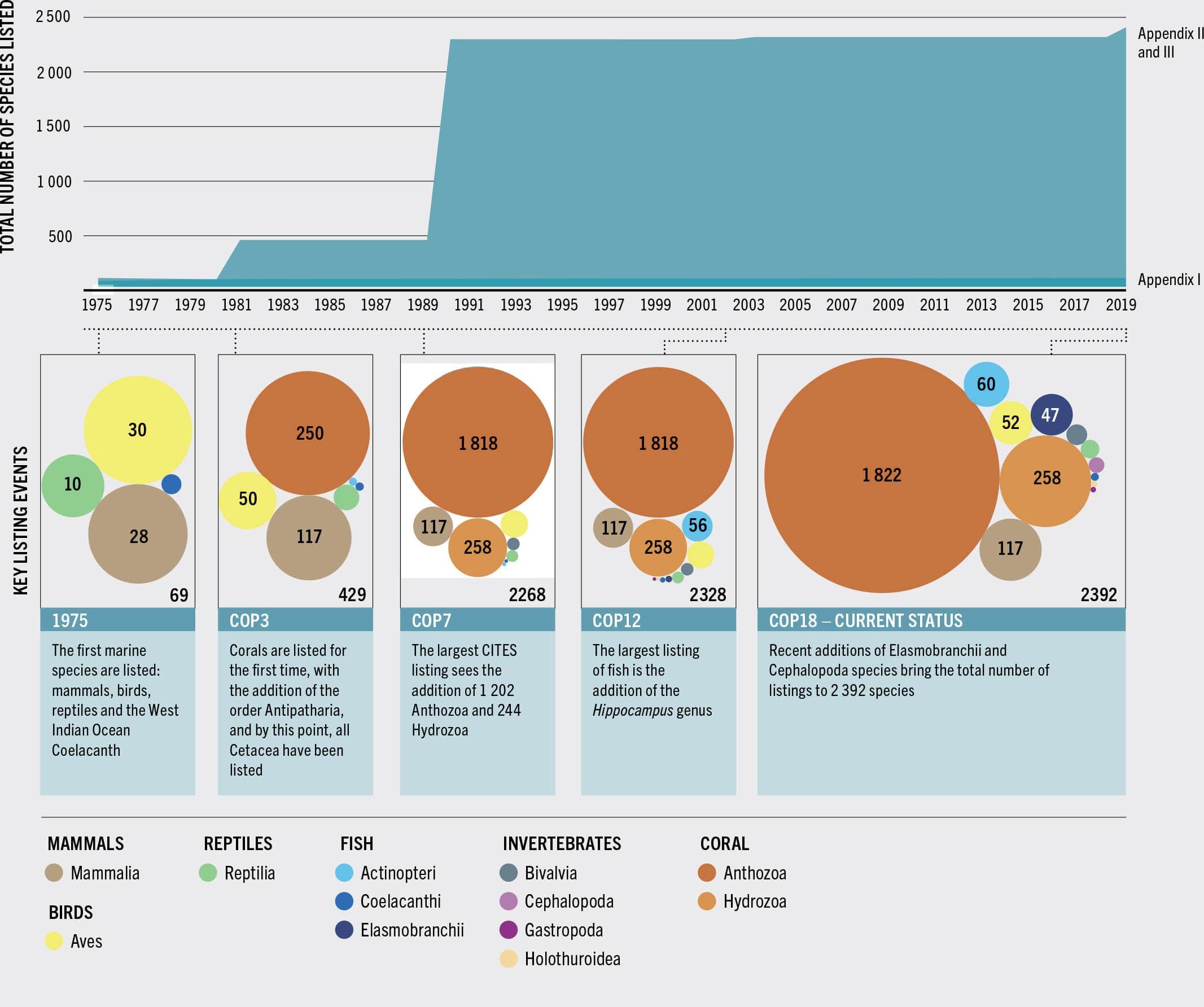The image size is (1204, 1007).
Task: Click the Cephalopoda lilac legend dot
Action: (x=509, y=901)
